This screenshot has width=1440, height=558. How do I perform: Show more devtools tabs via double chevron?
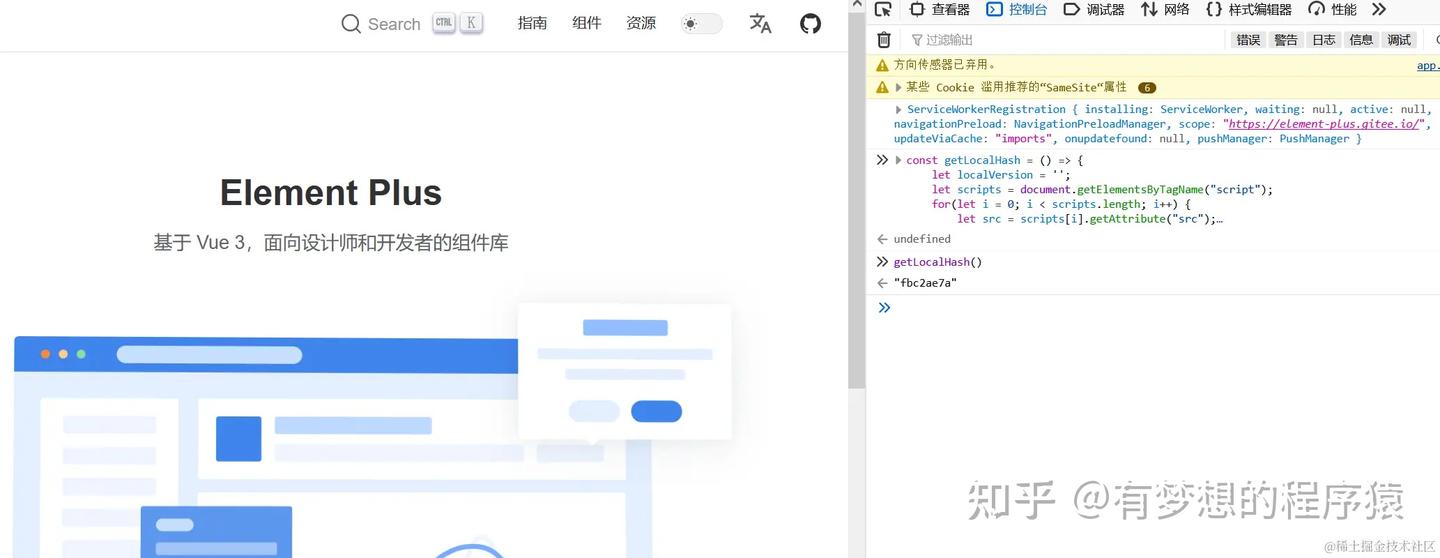click(x=1379, y=9)
